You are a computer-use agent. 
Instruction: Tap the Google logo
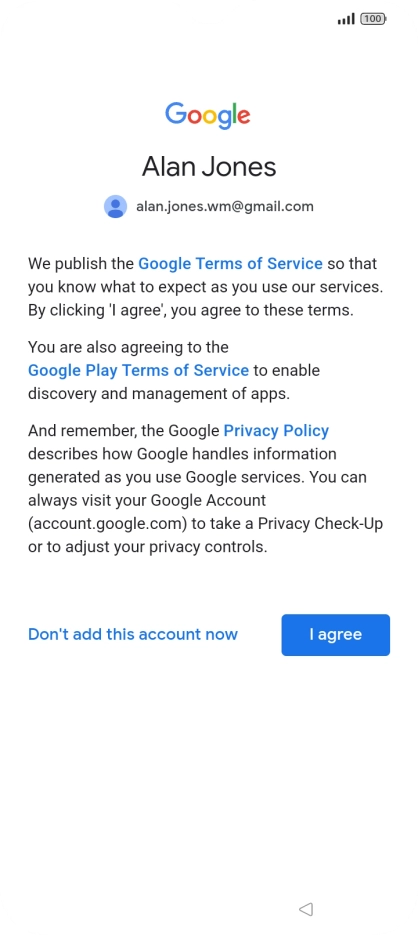pyautogui.click(x=208, y=114)
